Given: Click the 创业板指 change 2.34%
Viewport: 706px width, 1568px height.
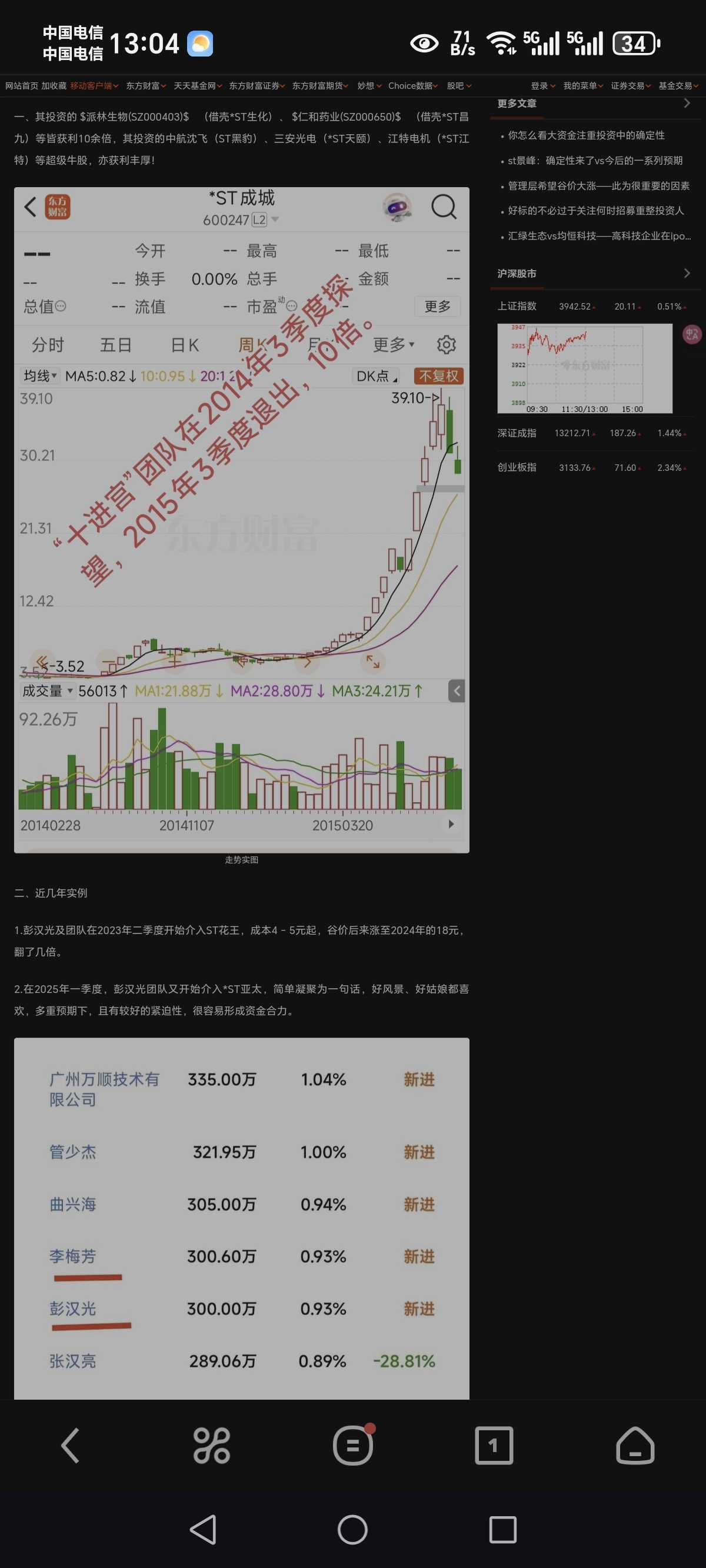Looking at the screenshot, I should (x=670, y=467).
